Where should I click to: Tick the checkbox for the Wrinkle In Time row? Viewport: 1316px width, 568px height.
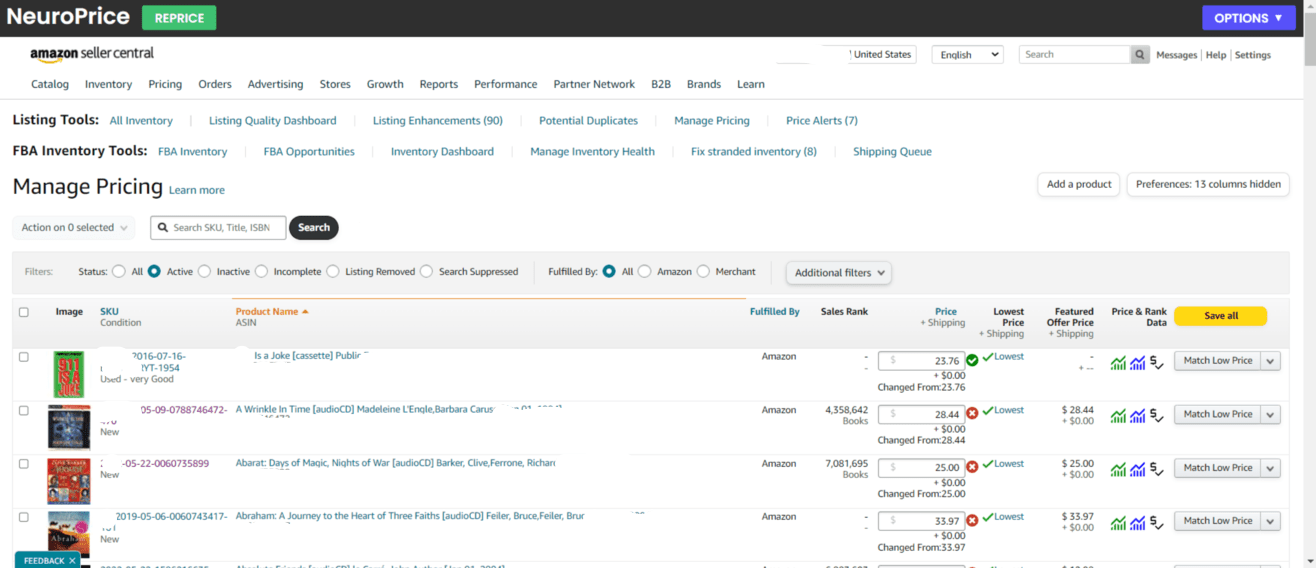coord(24,411)
